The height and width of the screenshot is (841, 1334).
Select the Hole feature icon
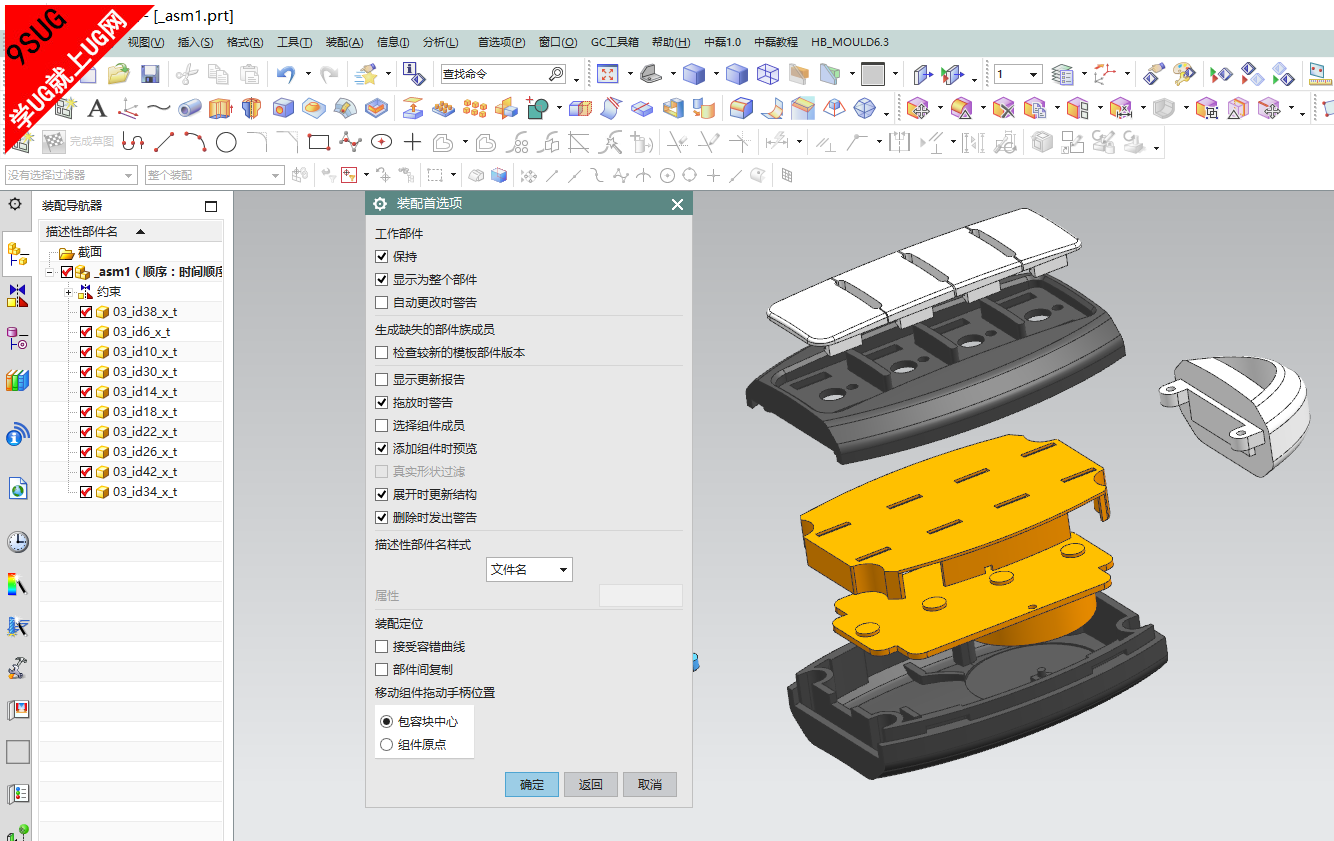[x=283, y=108]
